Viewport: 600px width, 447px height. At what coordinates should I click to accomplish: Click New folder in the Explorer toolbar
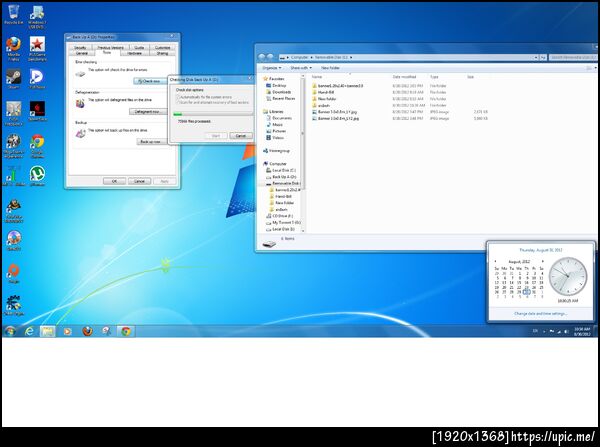[330, 68]
